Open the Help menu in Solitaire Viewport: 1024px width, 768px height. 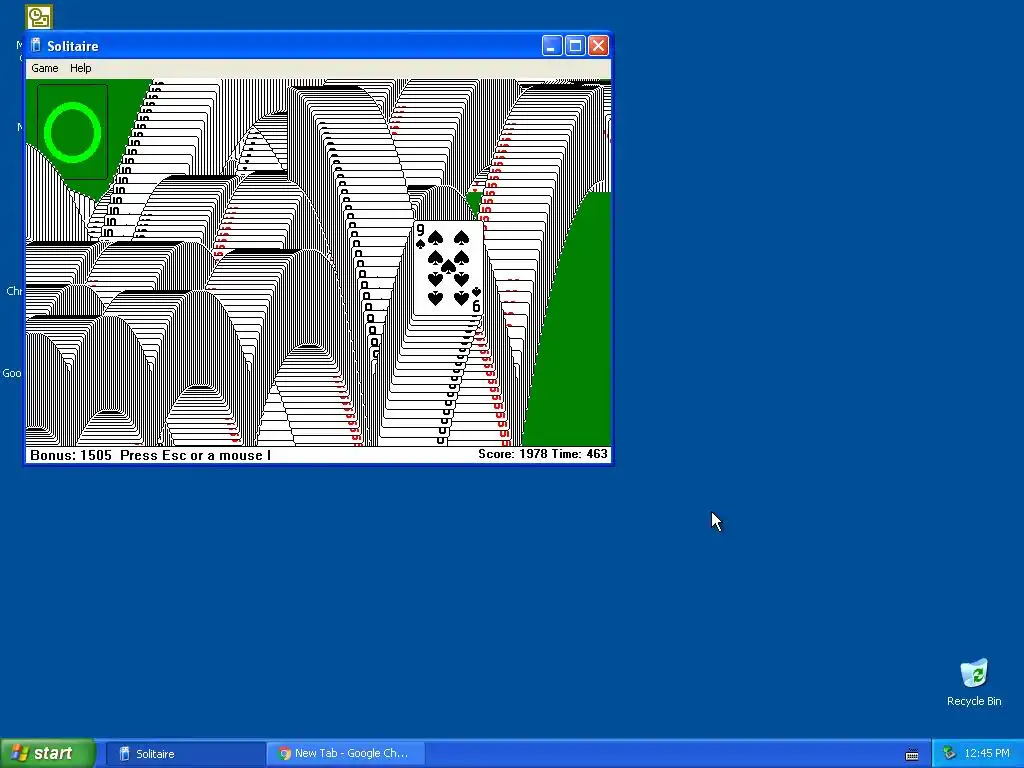[x=80, y=68]
